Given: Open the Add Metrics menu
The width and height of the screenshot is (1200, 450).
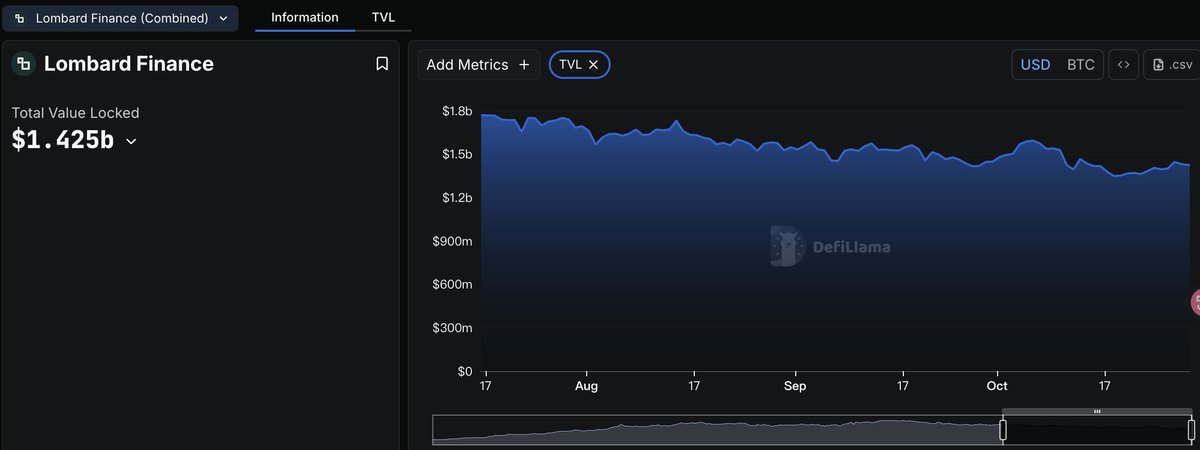Looking at the screenshot, I should click(479, 65).
